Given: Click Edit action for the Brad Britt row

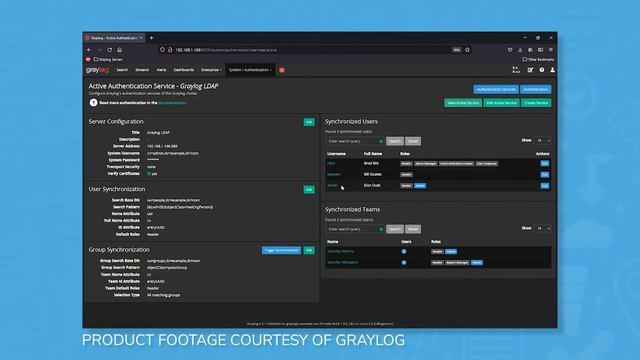Looking at the screenshot, I should pyautogui.click(x=544, y=163).
